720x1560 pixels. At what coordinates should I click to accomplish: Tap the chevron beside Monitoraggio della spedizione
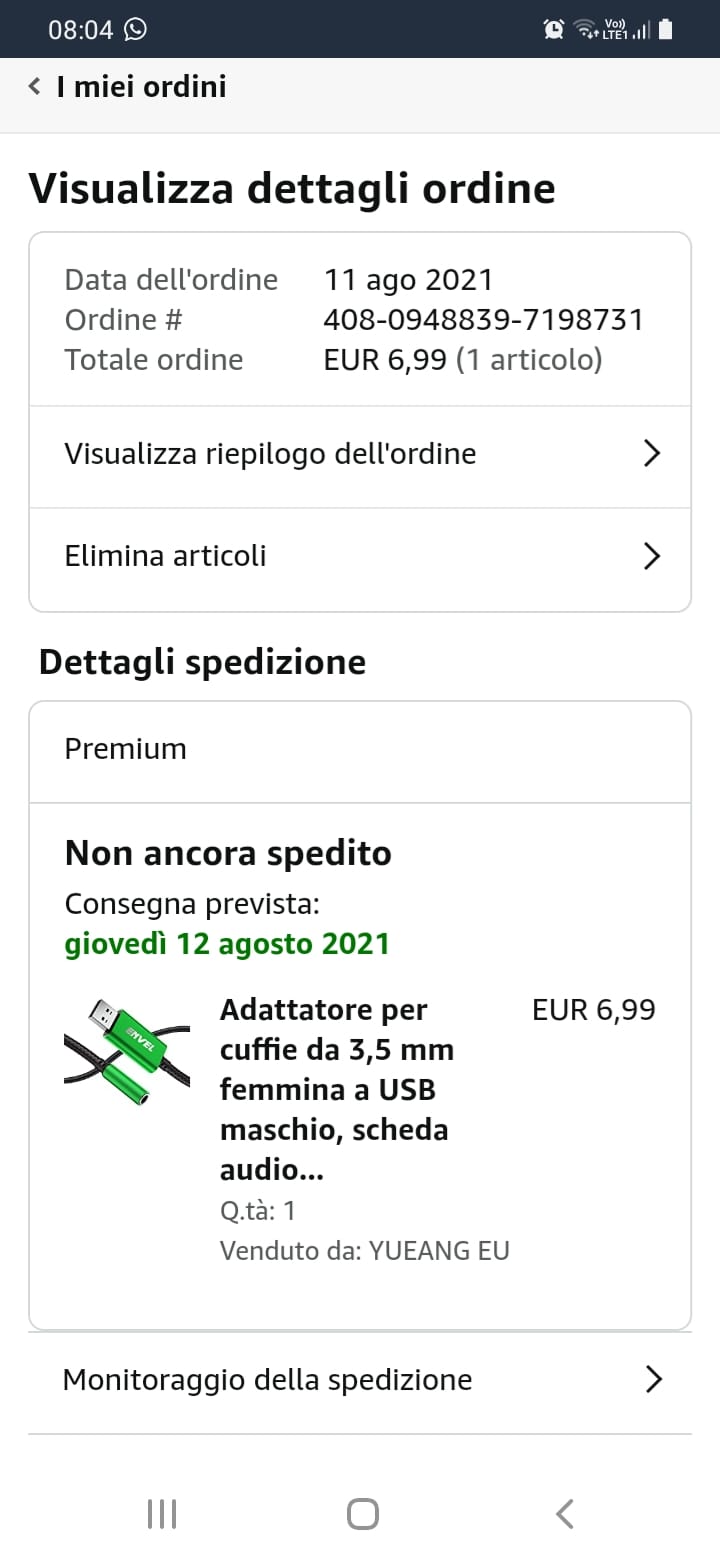tap(653, 1380)
